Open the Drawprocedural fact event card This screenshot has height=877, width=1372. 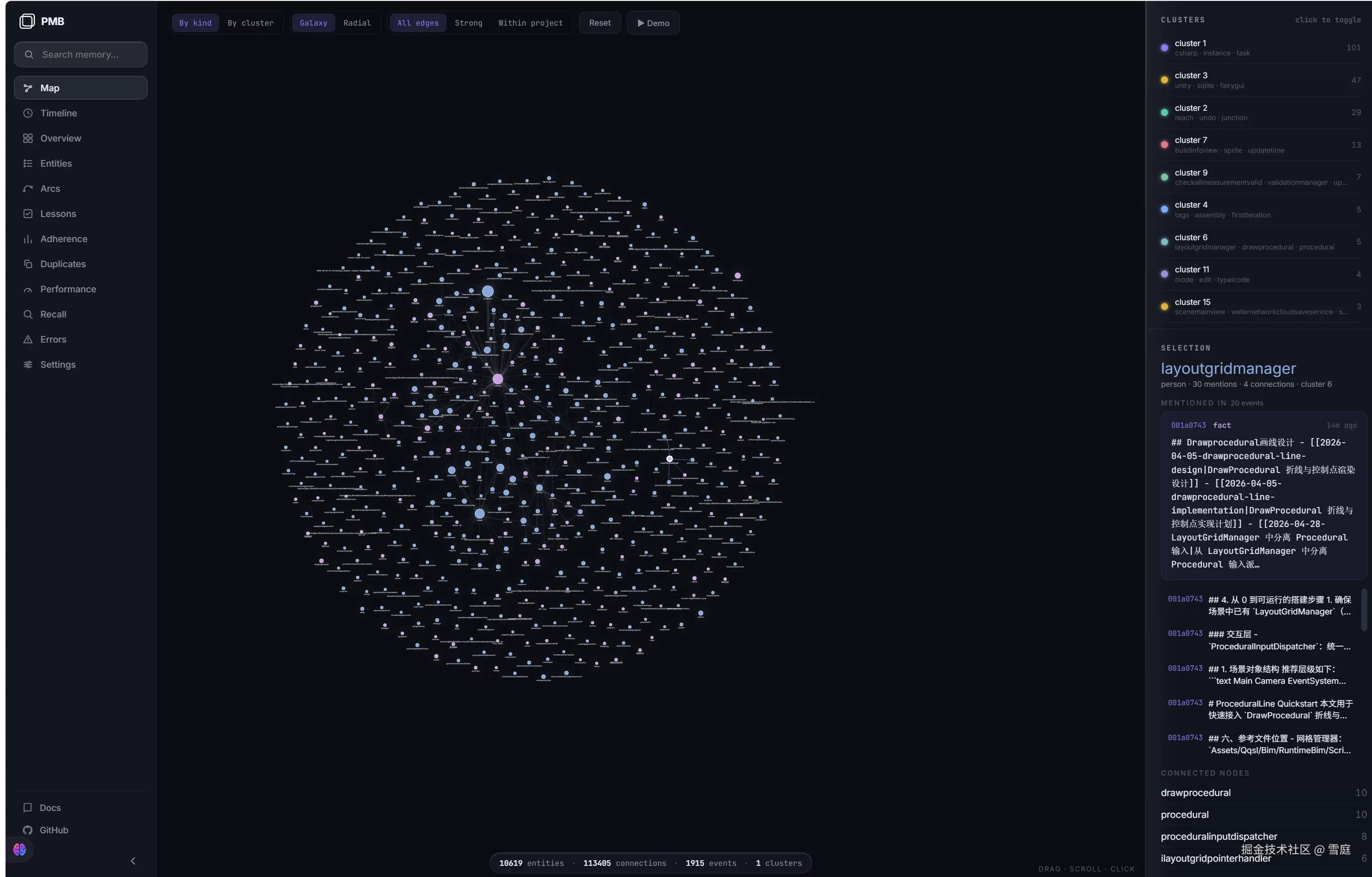click(1263, 495)
